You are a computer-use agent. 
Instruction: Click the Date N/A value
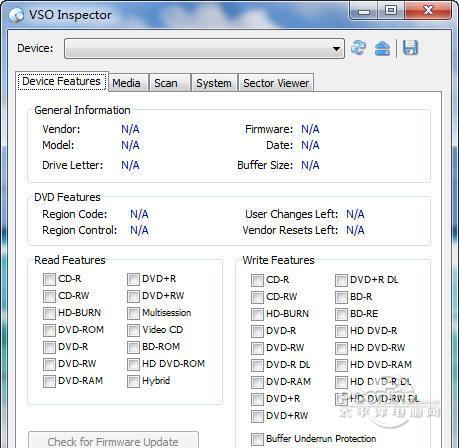click(310, 145)
